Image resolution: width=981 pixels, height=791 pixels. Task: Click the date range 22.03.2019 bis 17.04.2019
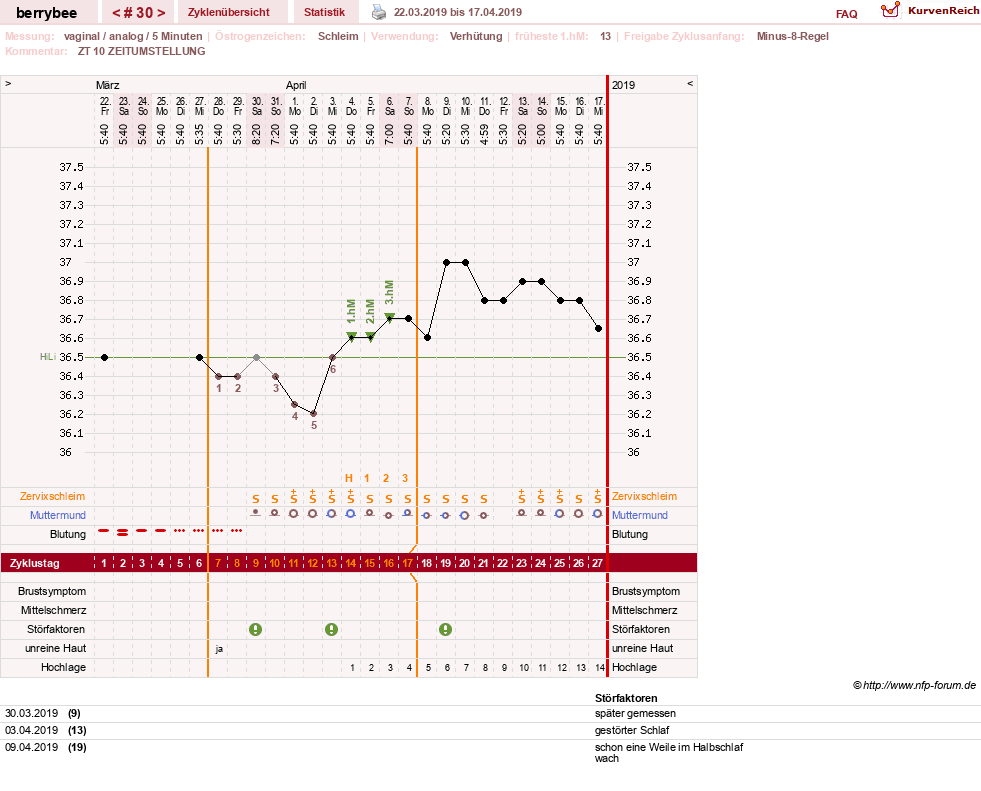pos(457,12)
